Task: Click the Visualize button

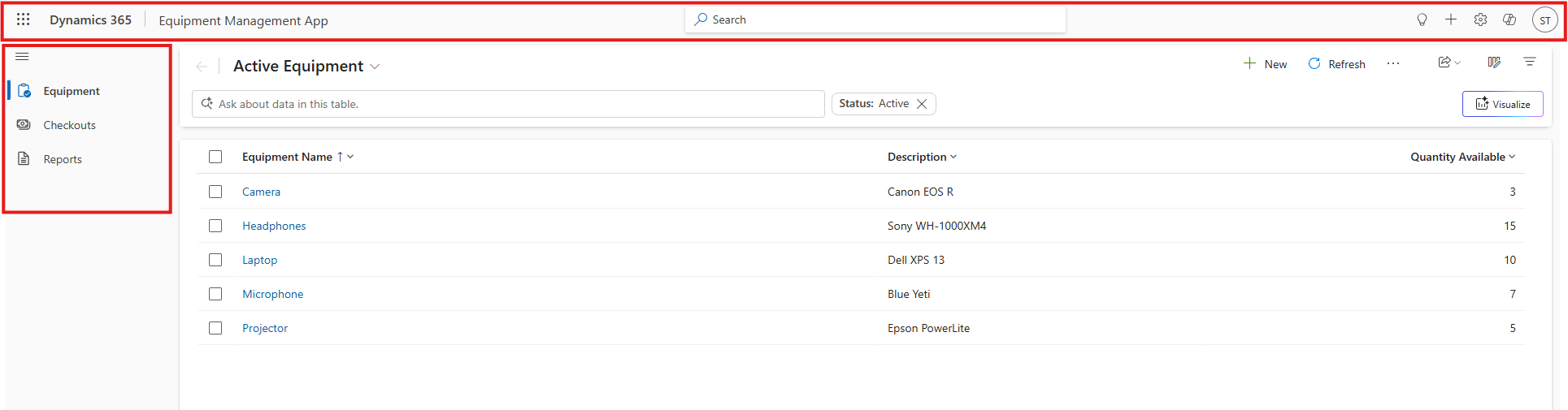Action: pos(1502,104)
